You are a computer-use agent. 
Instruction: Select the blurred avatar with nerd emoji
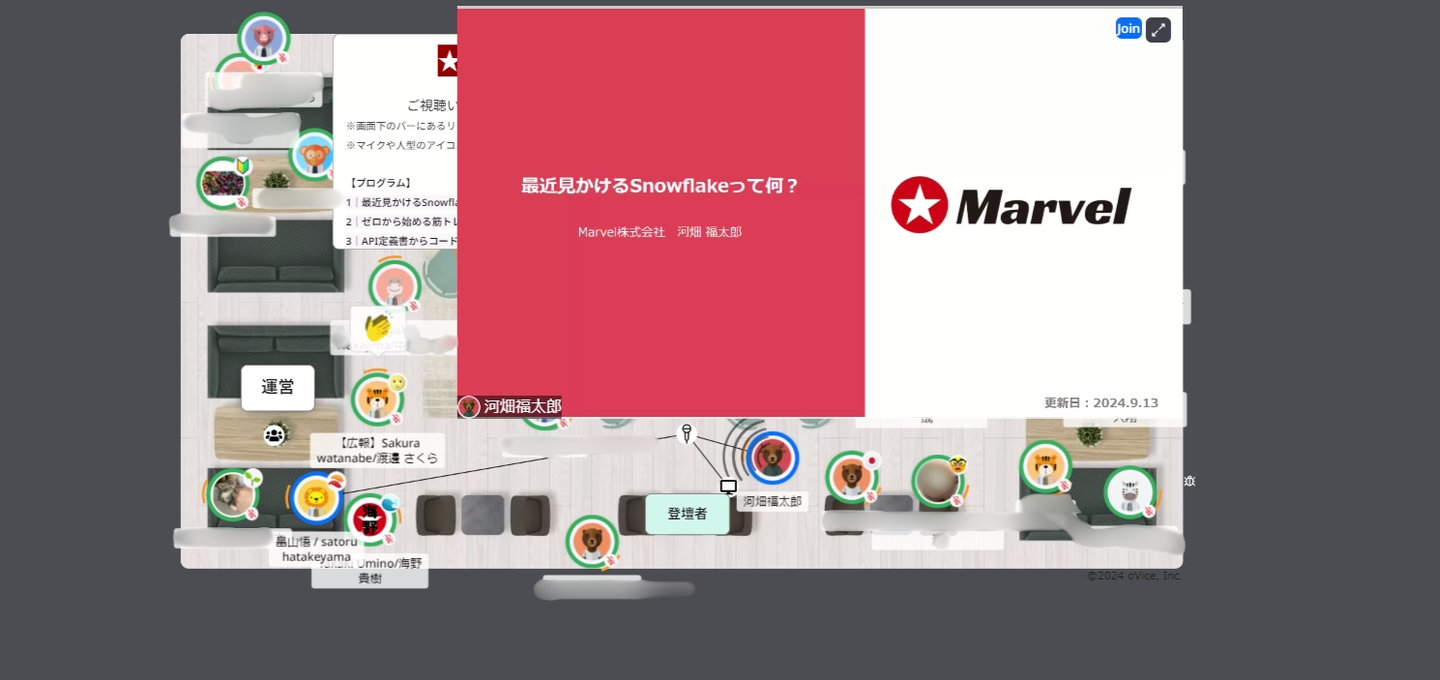pyautogui.click(x=937, y=481)
